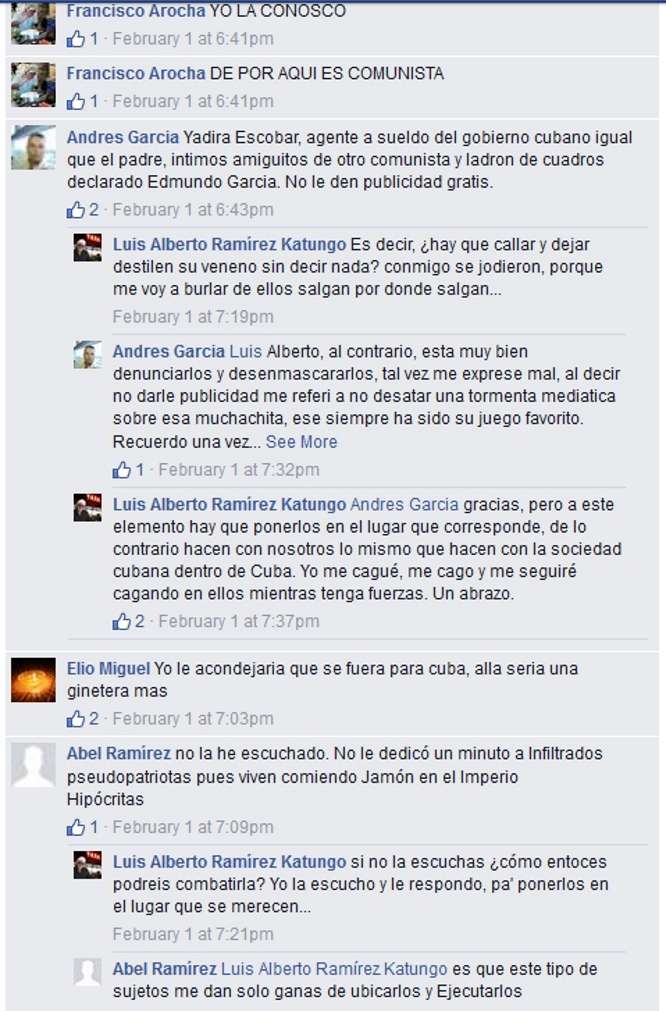Open Andres Garcia's profile photo on top-level comment
Image resolution: width=666 pixels, height=1011 pixels.
point(34,148)
